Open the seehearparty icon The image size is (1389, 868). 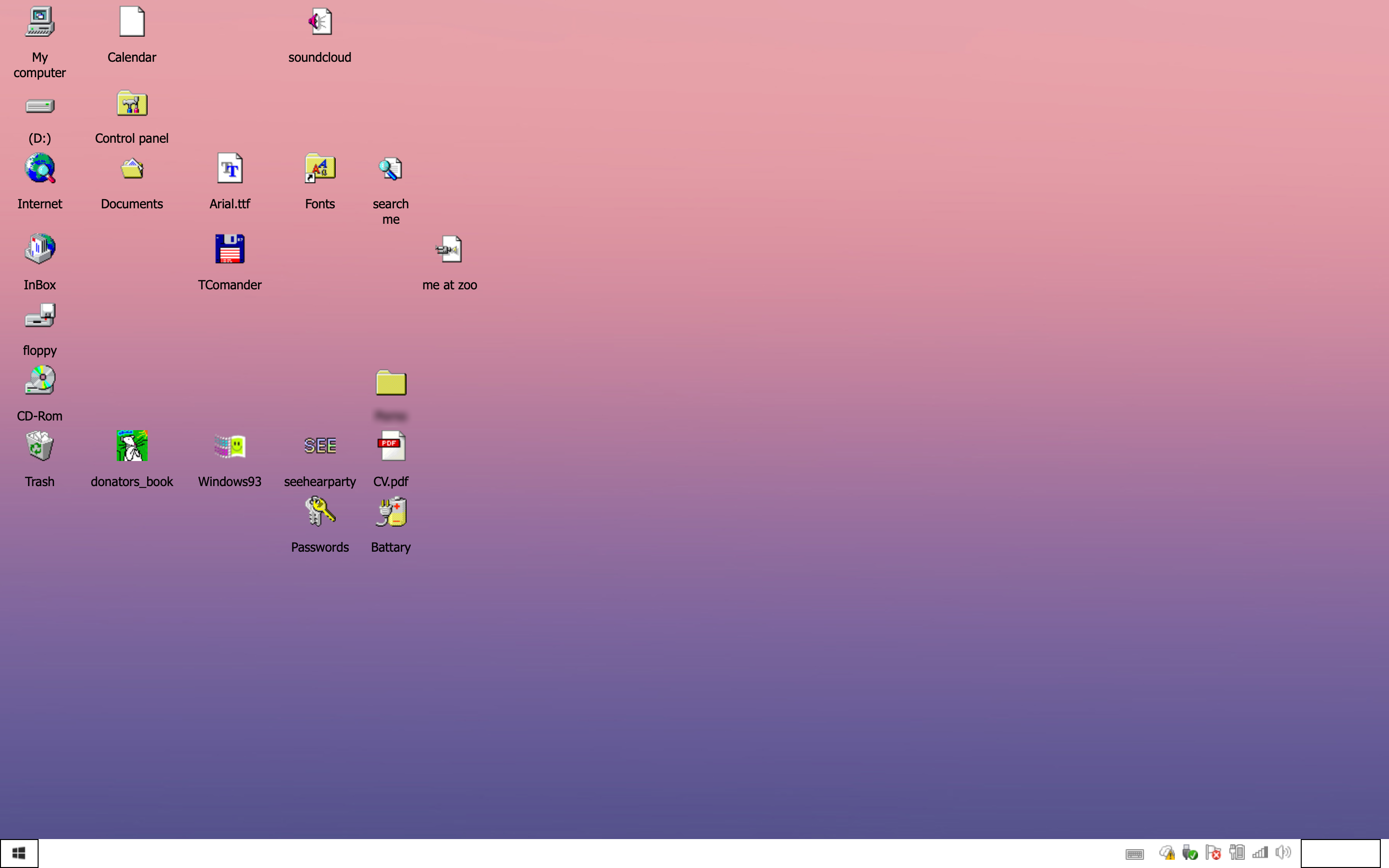(320, 446)
